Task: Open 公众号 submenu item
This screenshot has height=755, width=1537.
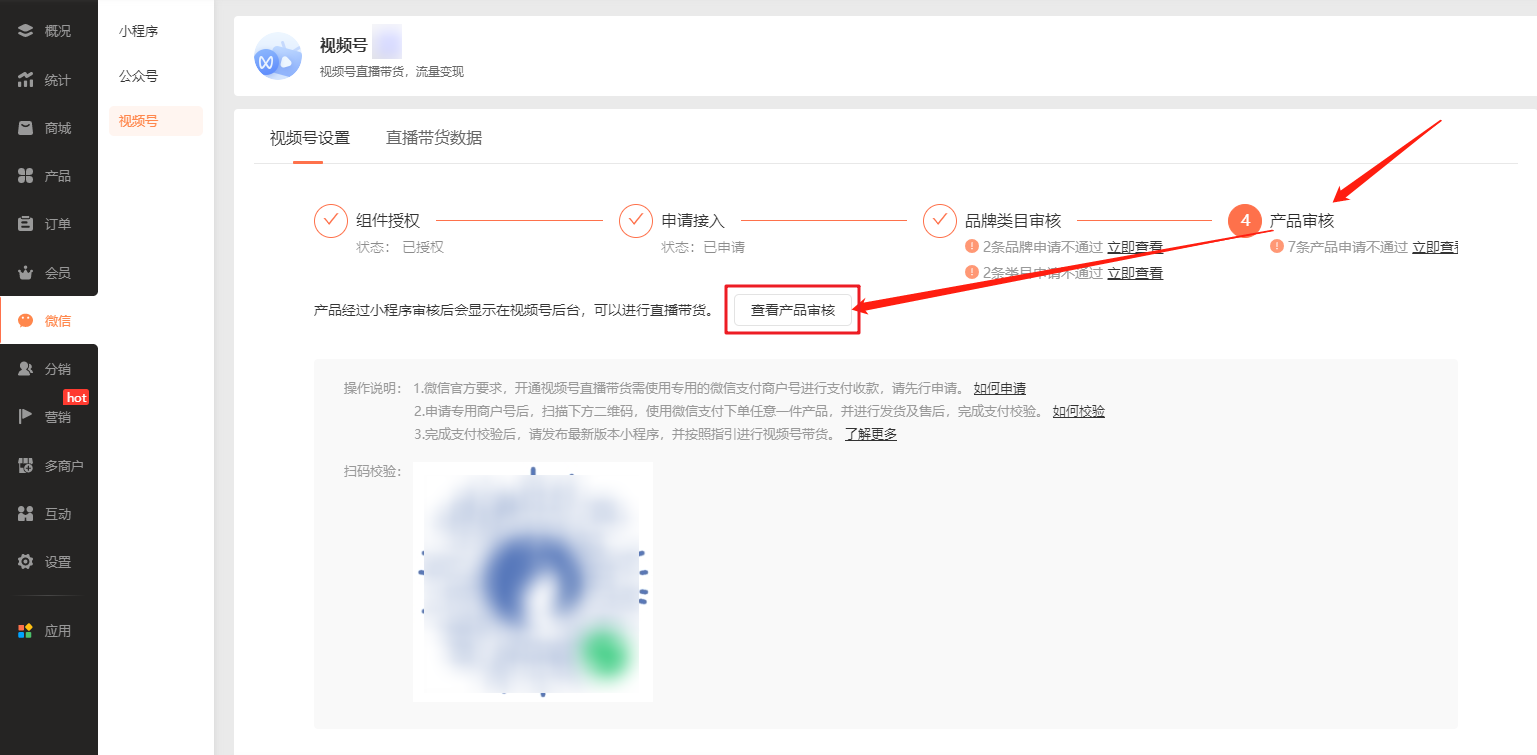Action: coord(138,76)
